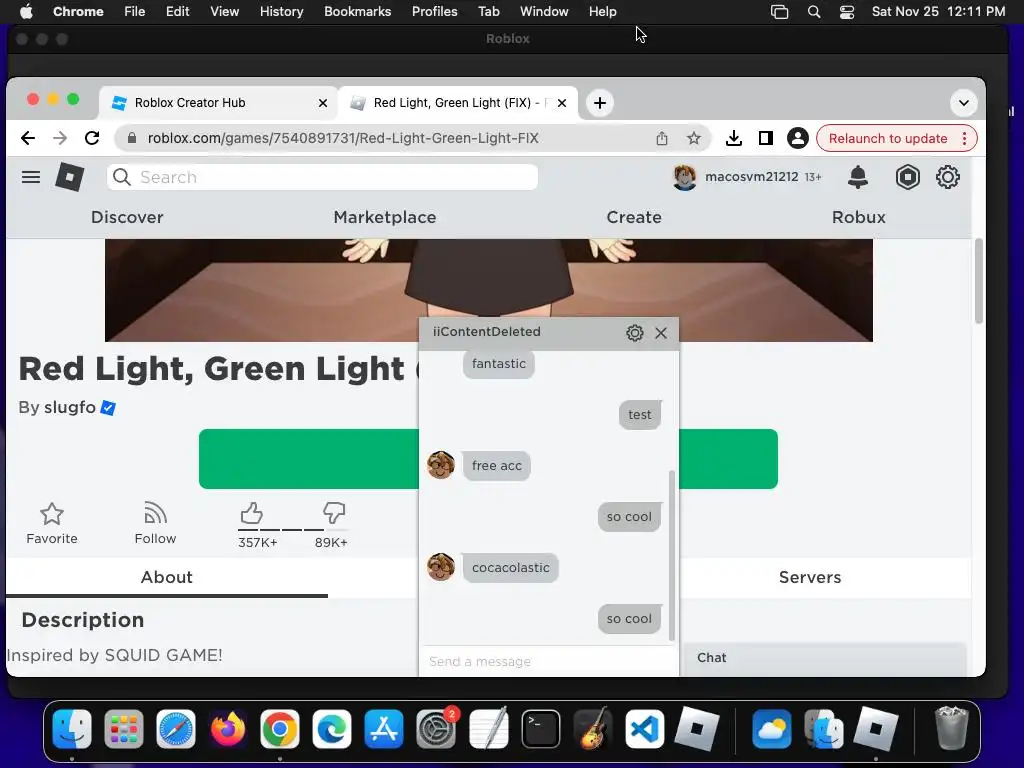This screenshot has height=768, width=1024.
Task: Close the Roblox Creator Hub tab
Action: coord(323,103)
